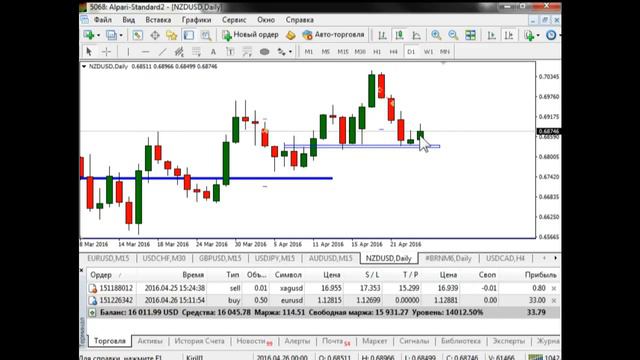Tile chart windows icon
Viewport: 640px width, 360px height.
470,35
